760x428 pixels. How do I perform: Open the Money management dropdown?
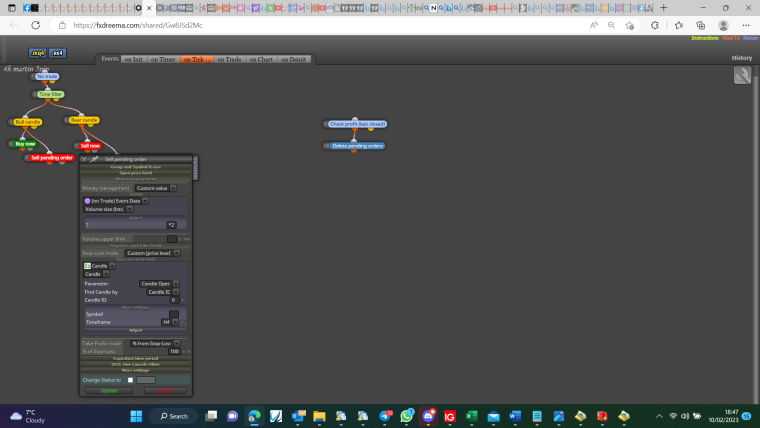point(155,188)
